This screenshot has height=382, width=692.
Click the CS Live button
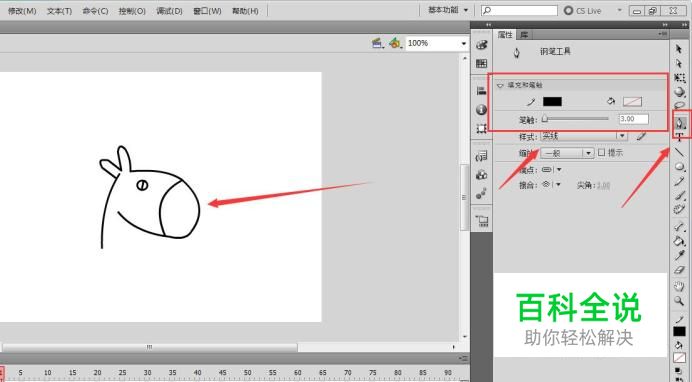click(583, 11)
